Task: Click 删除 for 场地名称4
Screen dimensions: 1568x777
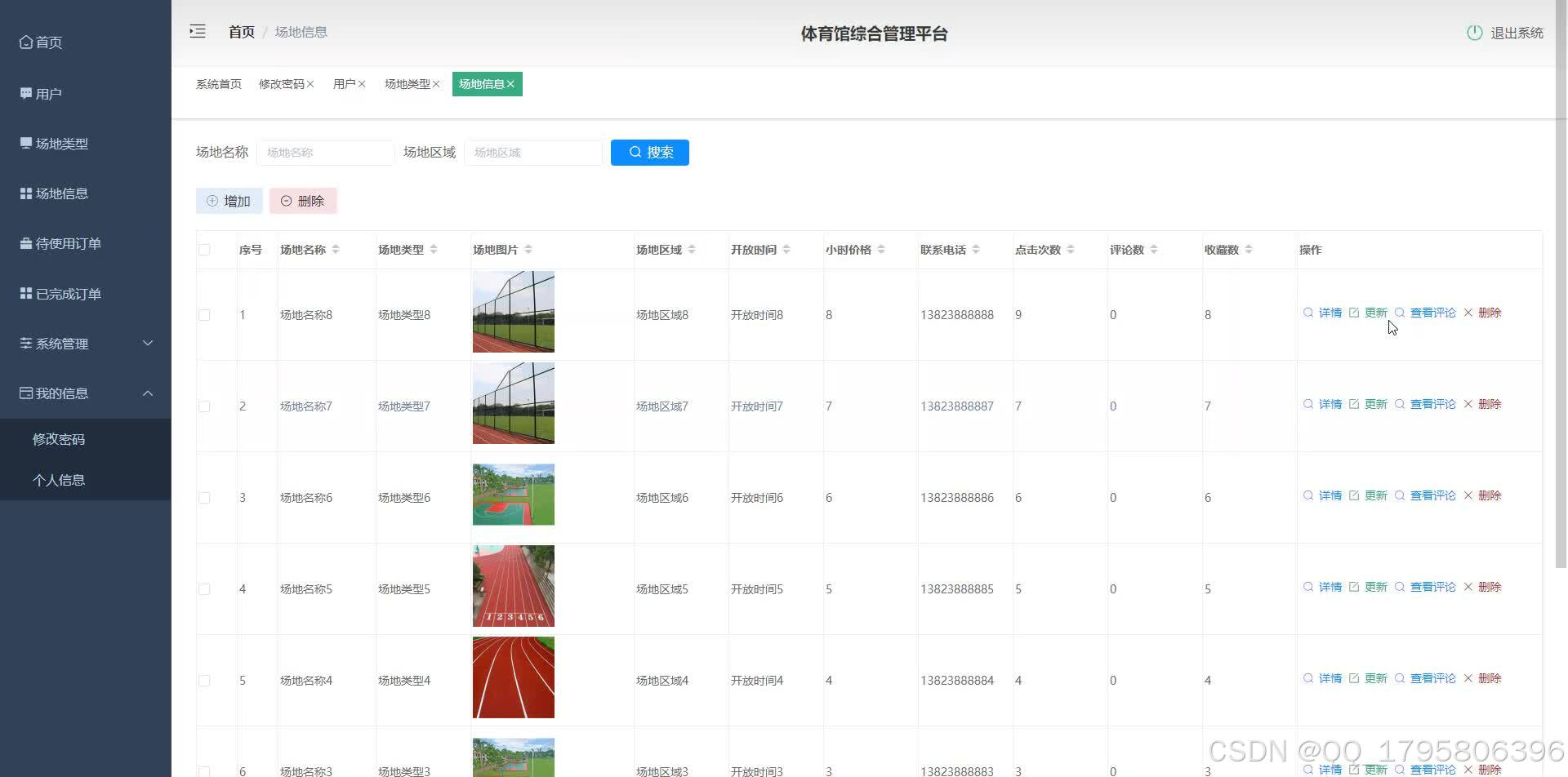Action: [x=1482, y=678]
